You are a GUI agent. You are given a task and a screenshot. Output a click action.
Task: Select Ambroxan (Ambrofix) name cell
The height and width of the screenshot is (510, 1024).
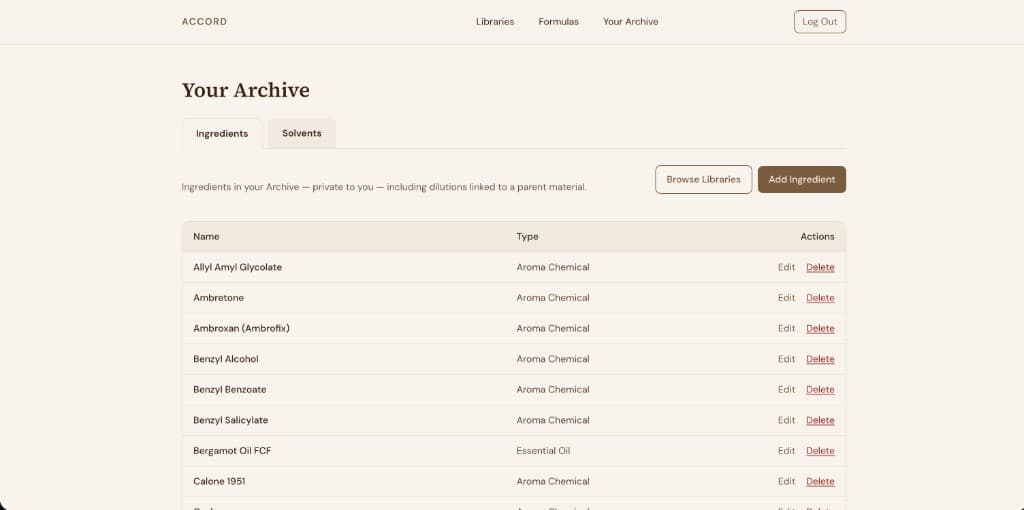[242, 328]
